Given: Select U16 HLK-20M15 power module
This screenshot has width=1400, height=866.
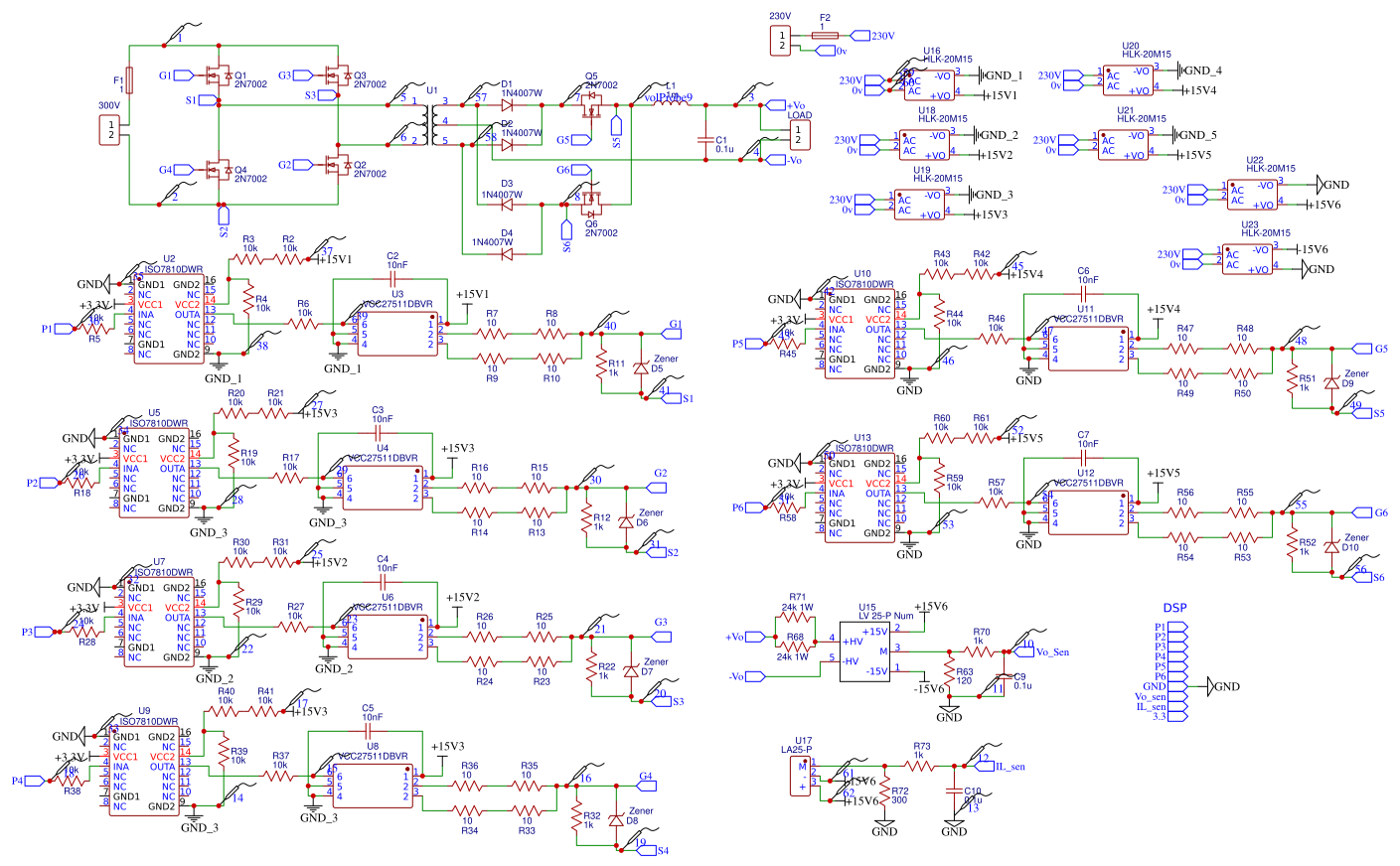Looking at the screenshot, I should [929, 83].
